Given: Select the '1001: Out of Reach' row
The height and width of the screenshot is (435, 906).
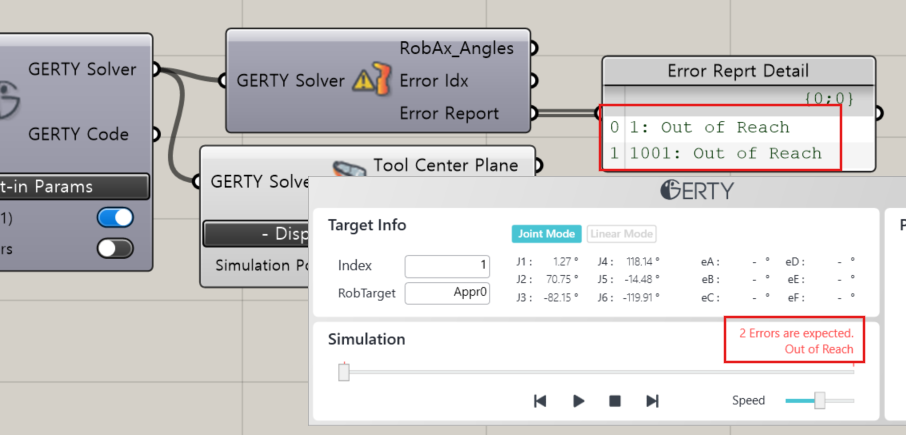Looking at the screenshot, I should (738, 154).
